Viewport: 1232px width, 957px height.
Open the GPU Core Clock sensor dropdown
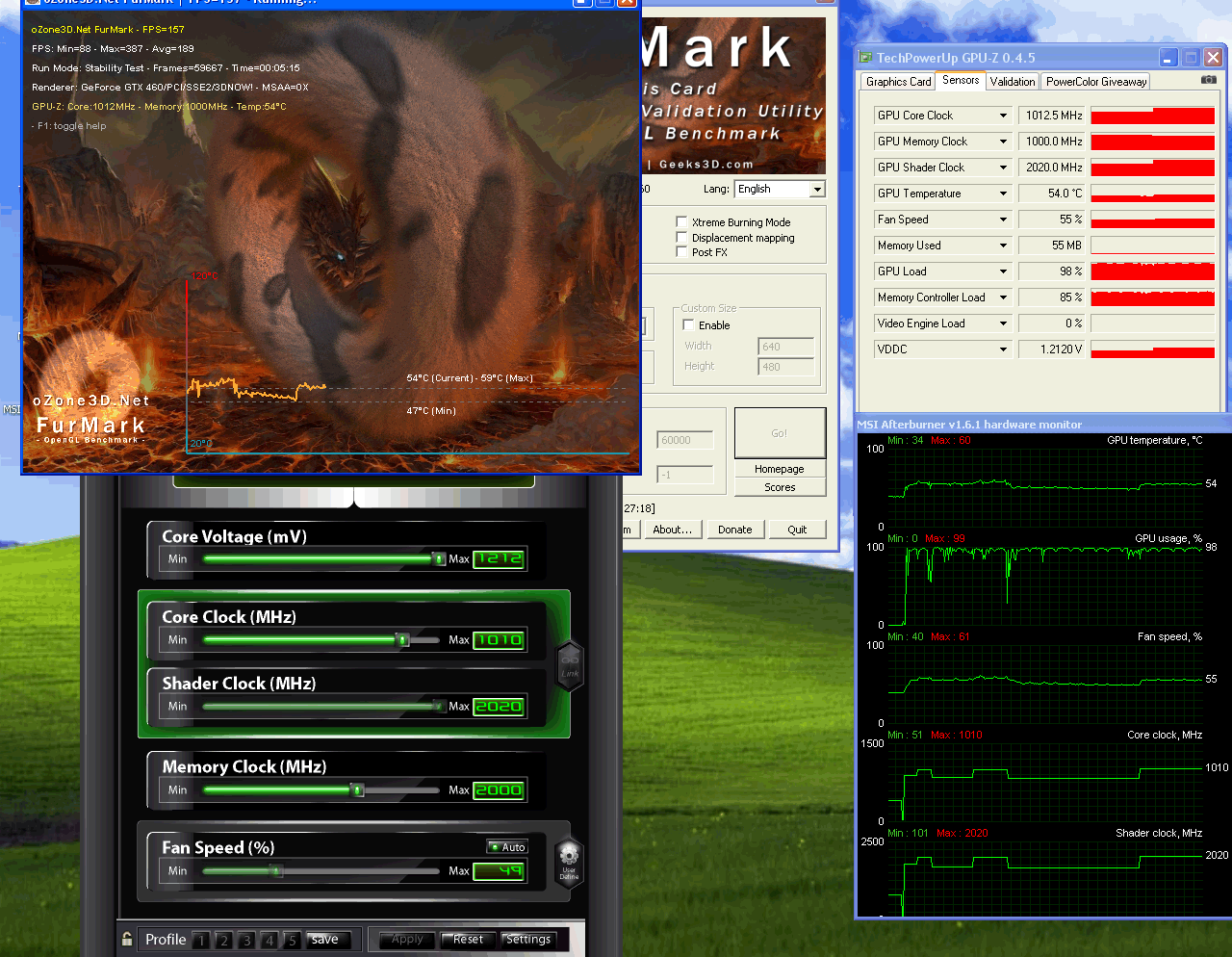(x=1003, y=116)
